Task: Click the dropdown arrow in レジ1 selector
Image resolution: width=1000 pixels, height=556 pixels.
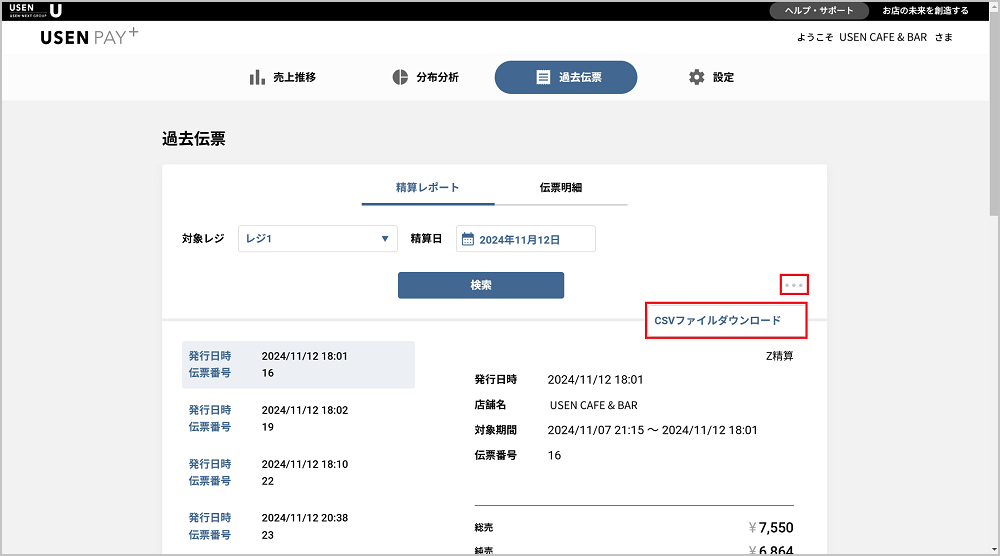Action: tap(385, 239)
